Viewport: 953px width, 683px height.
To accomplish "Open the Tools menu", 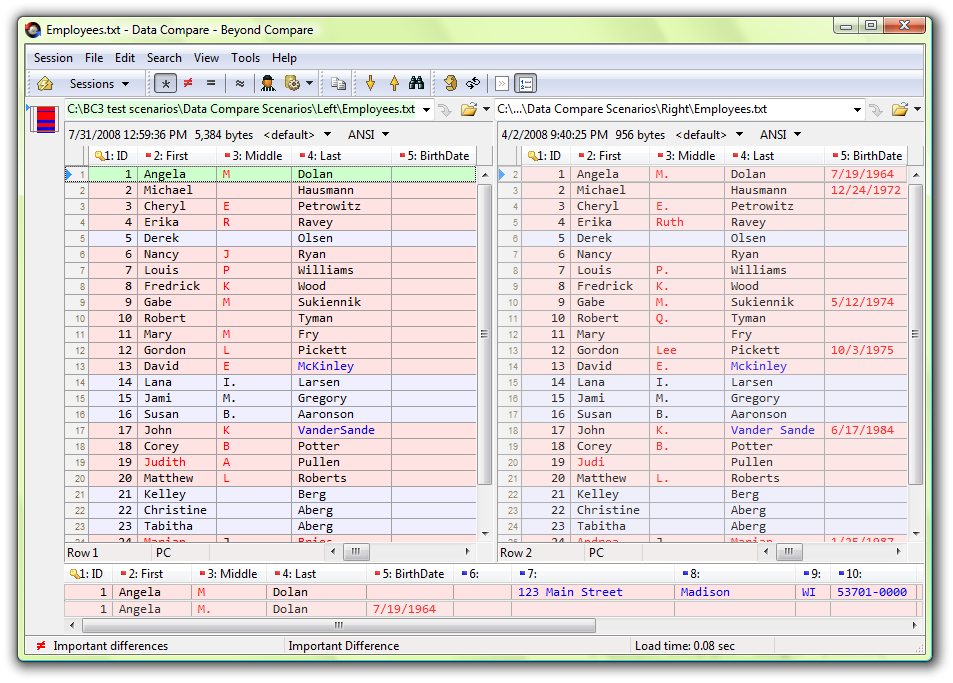I will tap(245, 58).
